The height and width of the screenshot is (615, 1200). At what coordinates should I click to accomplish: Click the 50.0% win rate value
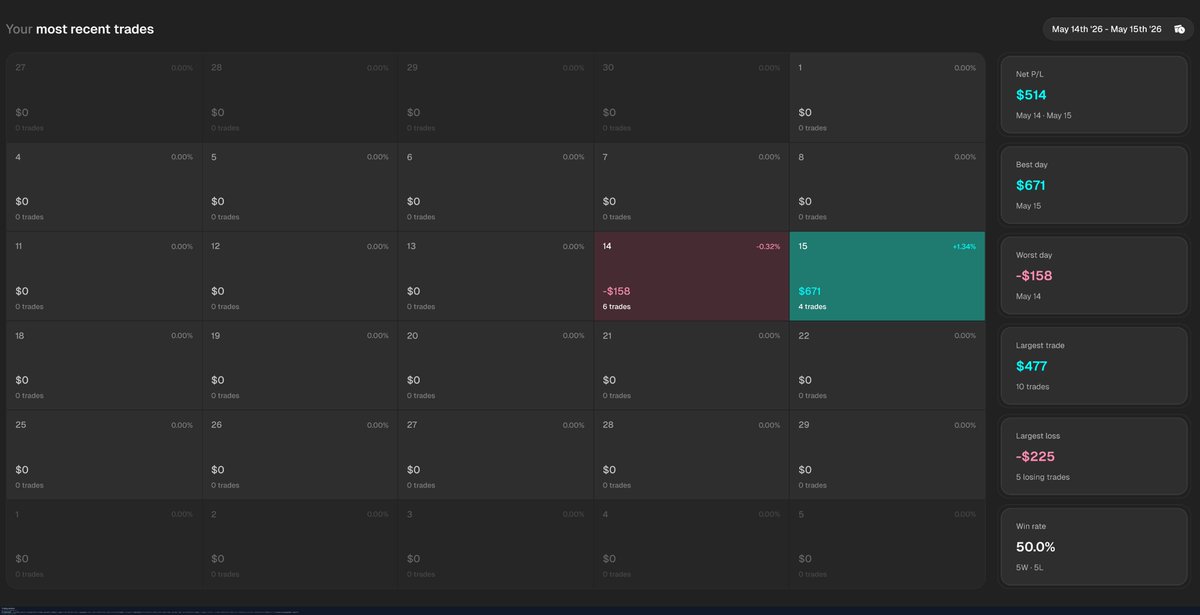(x=1035, y=547)
